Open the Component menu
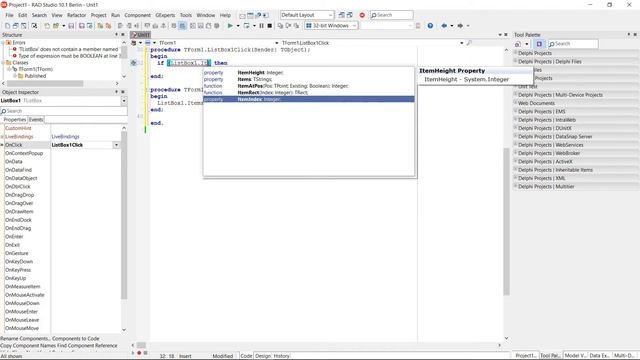The width and height of the screenshot is (640, 360). pyautogui.click(x=138, y=15)
